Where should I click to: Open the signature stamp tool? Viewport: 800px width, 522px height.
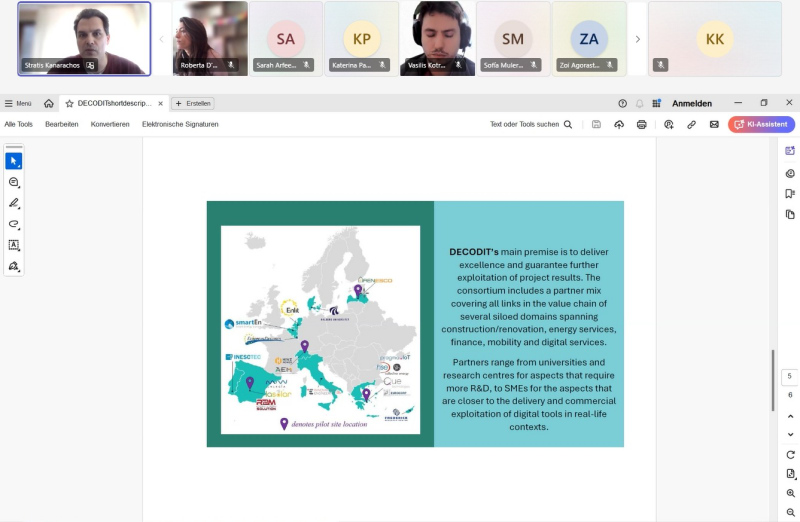click(x=14, y=266)
